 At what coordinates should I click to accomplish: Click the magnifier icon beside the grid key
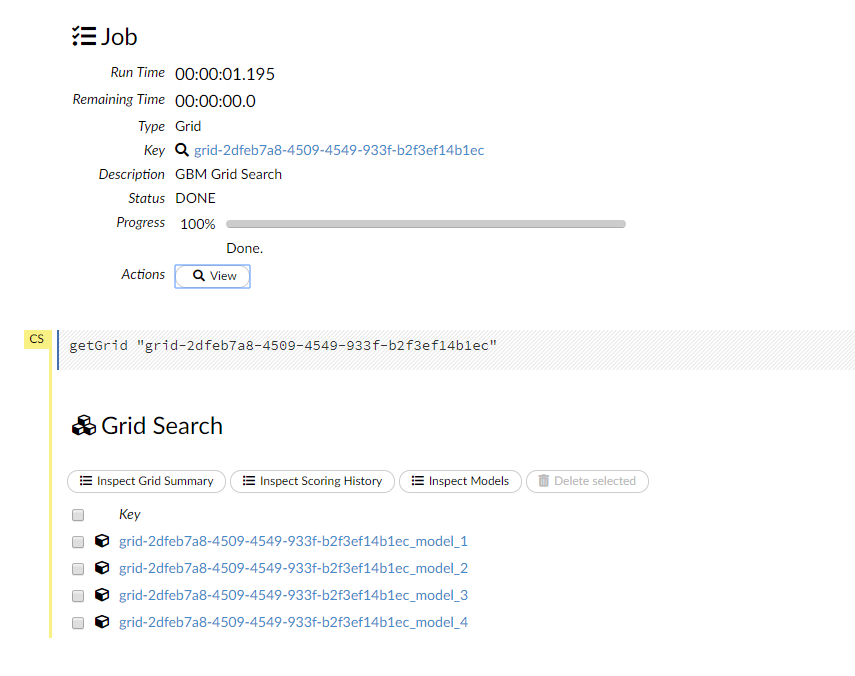(182, 150)
